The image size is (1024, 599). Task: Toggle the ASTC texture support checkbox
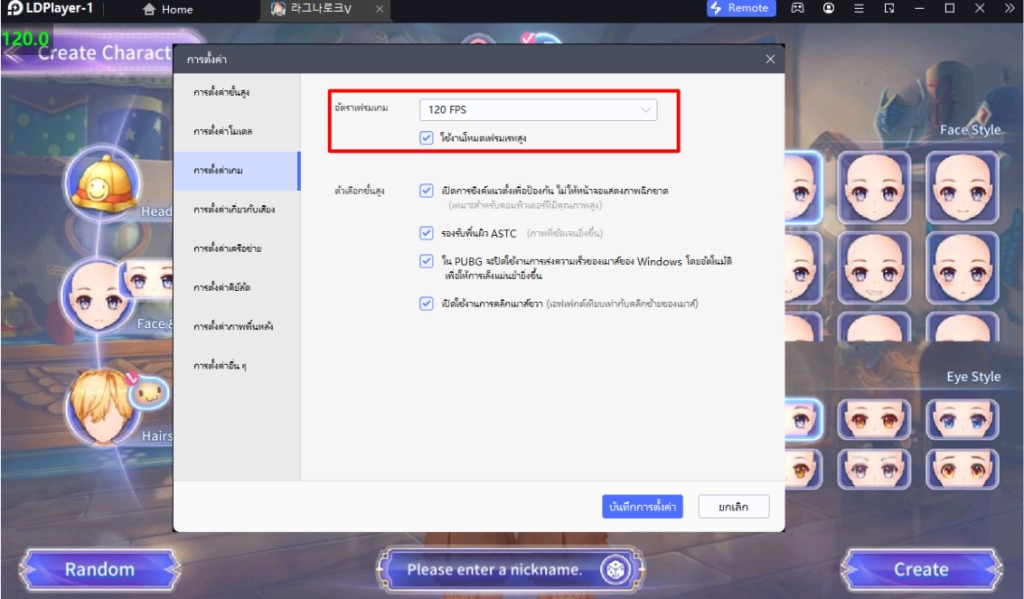click(x=426, y=233)
